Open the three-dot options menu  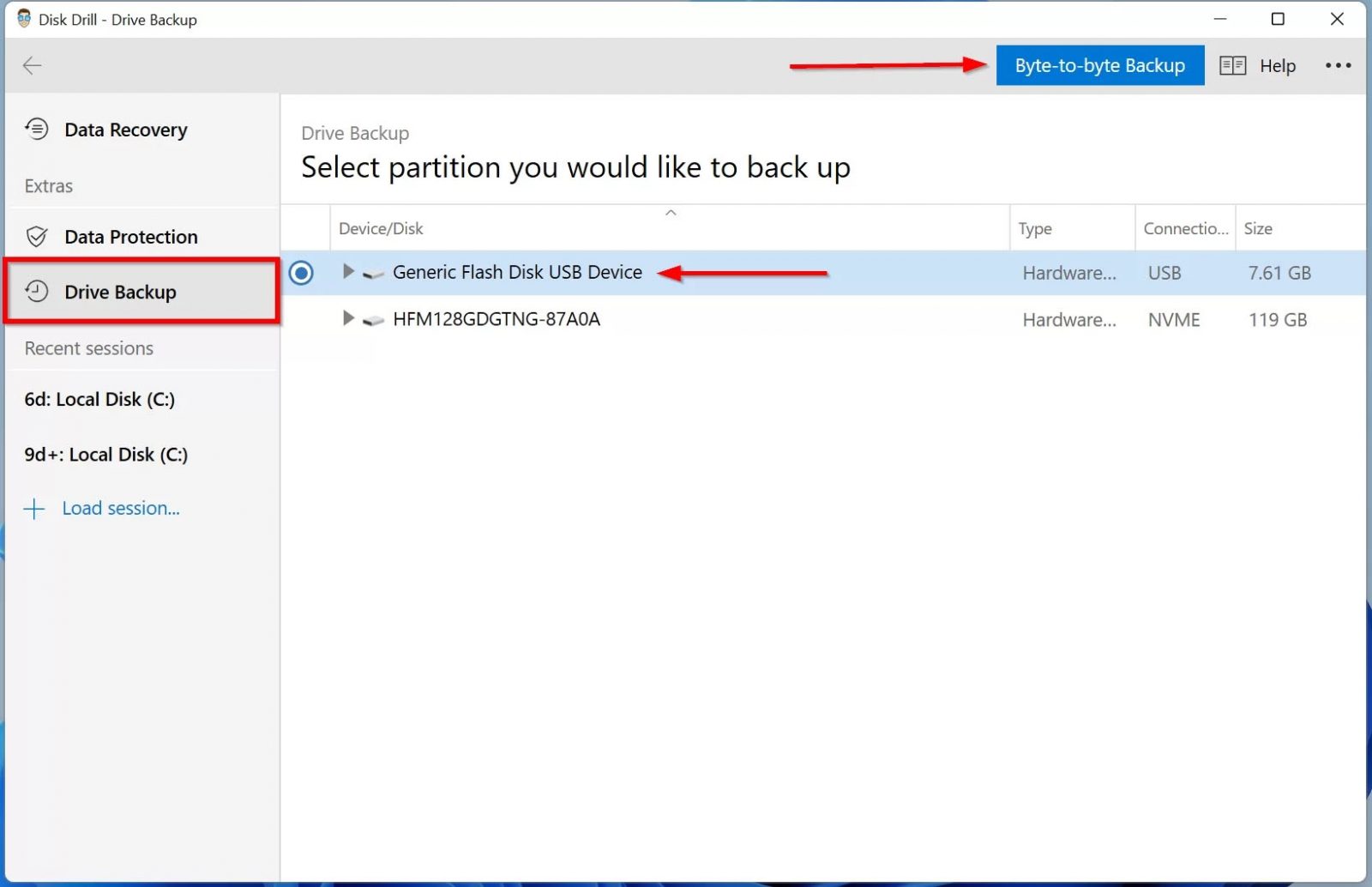click(1338, 65)
